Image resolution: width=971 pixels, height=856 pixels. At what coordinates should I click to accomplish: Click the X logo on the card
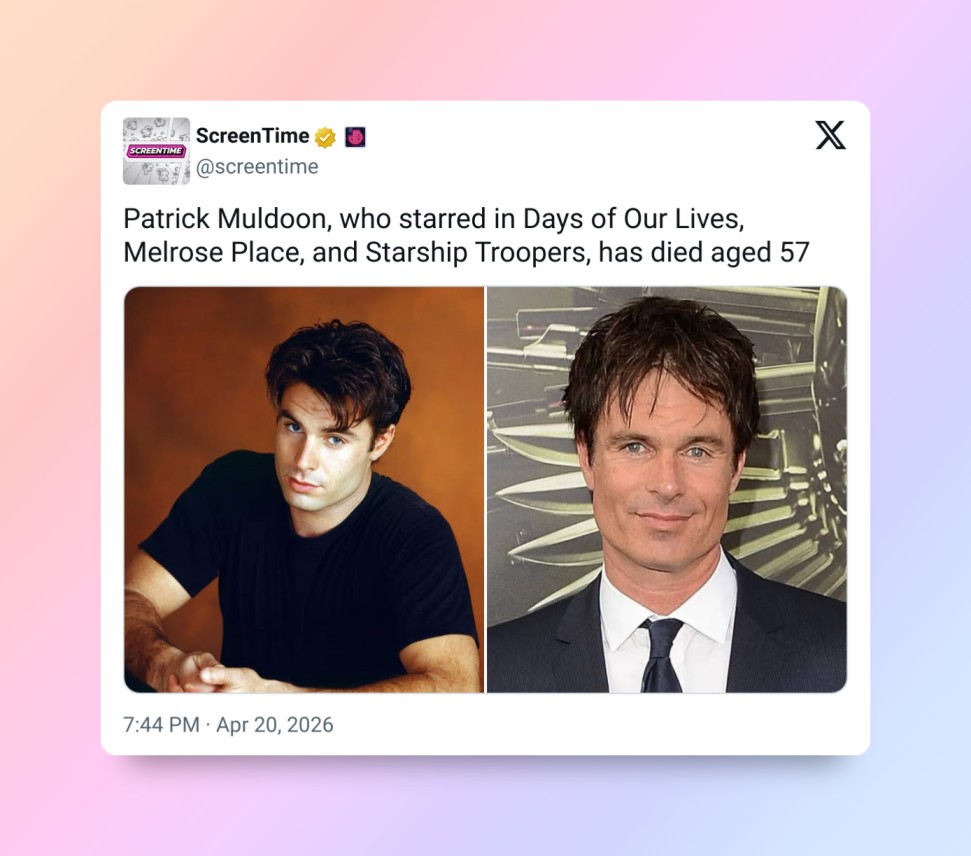[x=830, y=135]
